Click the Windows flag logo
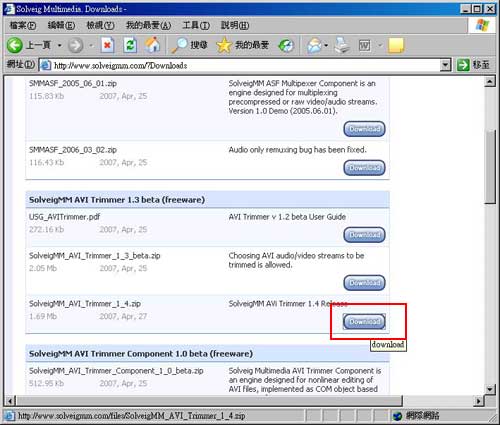Screen dimensions: 500x425 (x=482, y=25)
